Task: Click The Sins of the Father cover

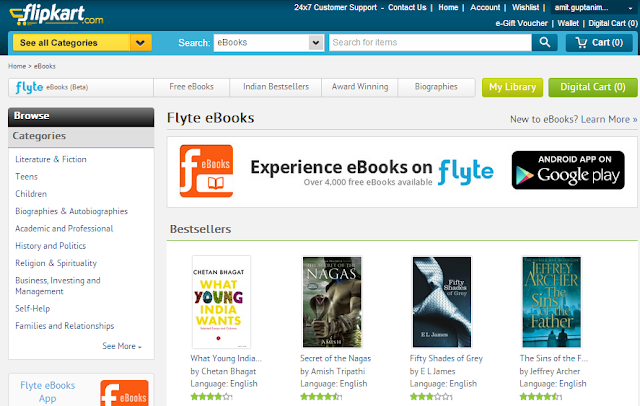Action: click(551, 302)
